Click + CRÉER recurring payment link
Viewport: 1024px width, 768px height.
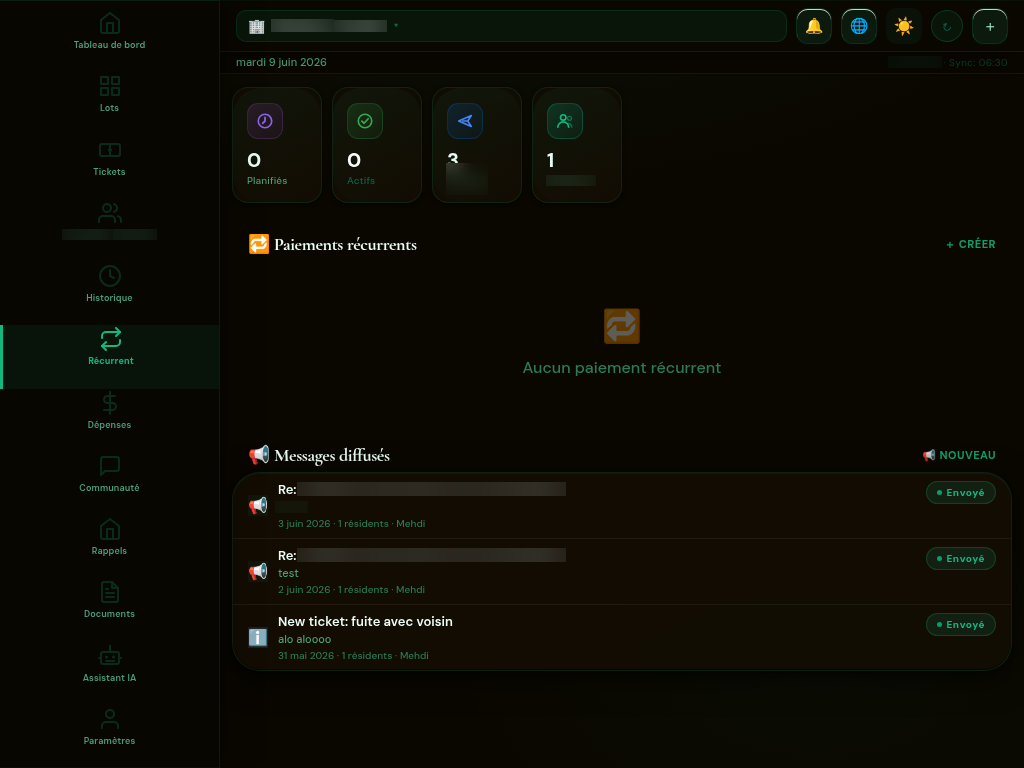(x=971, y=244)
